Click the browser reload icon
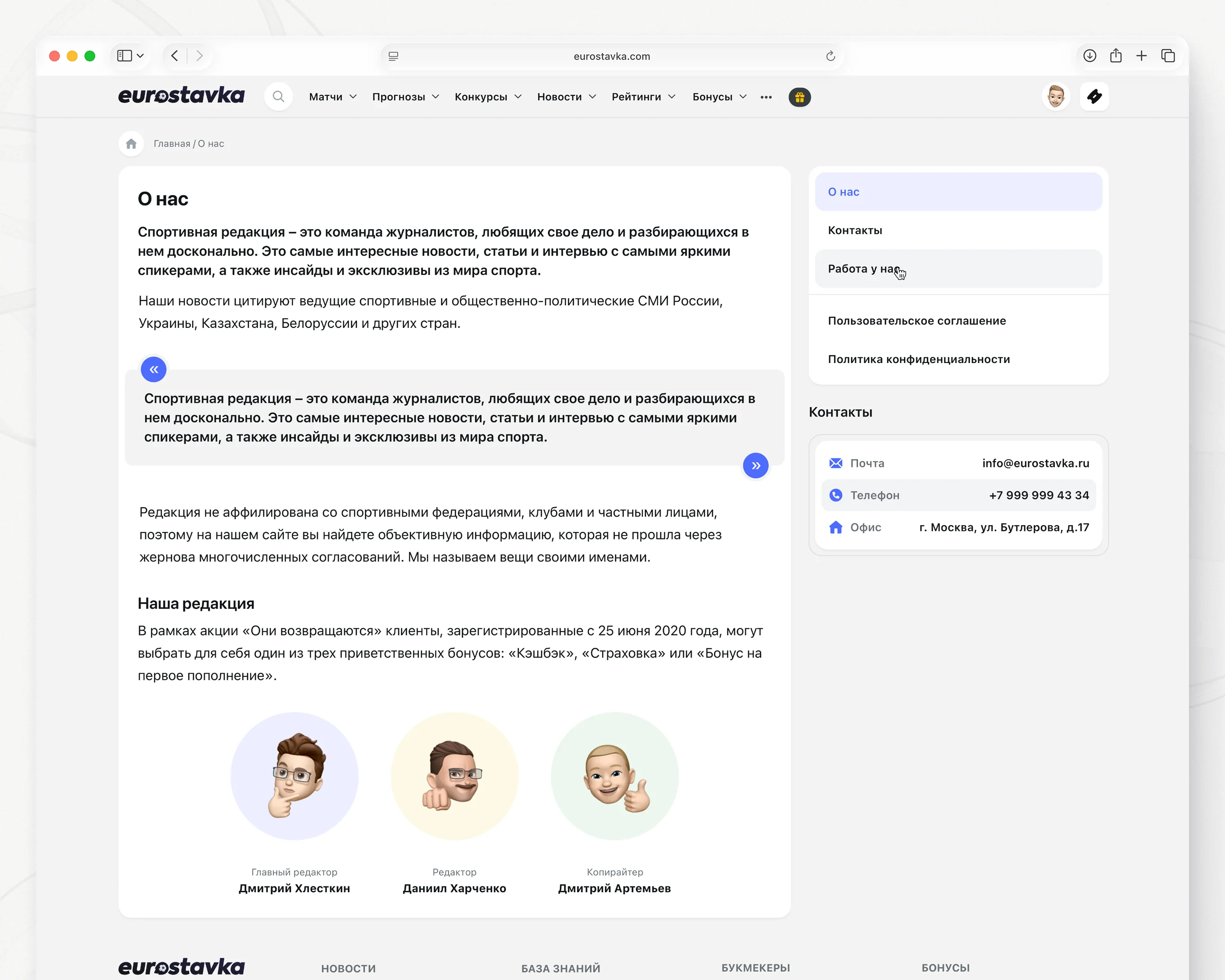 [830, 56]
